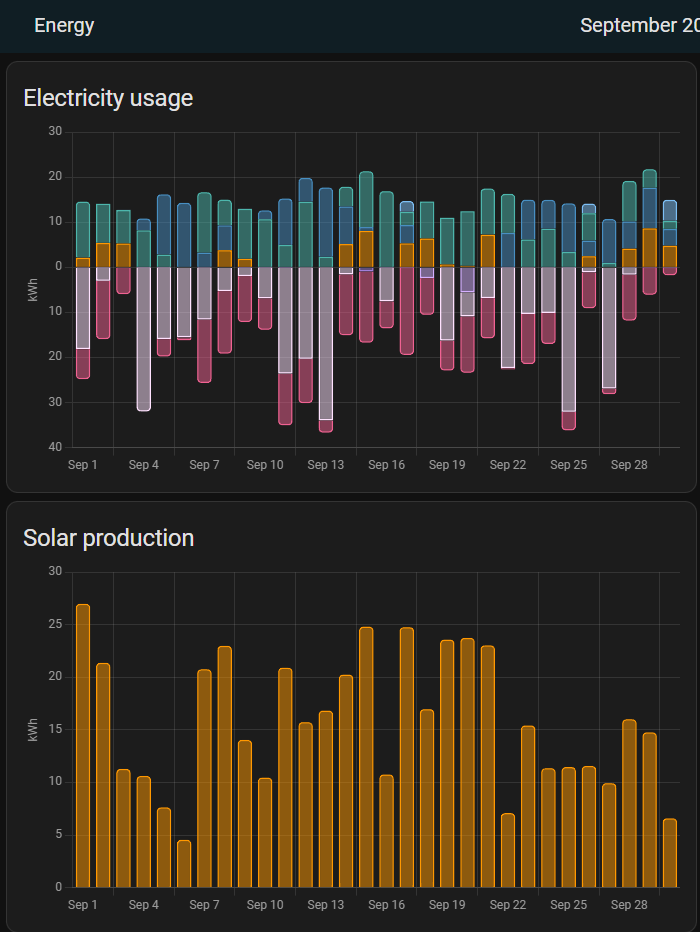Click the Electricity usage card title
The height and width of the screenshot is (932, 700).
pyautogui.click(x=109, y=98)
